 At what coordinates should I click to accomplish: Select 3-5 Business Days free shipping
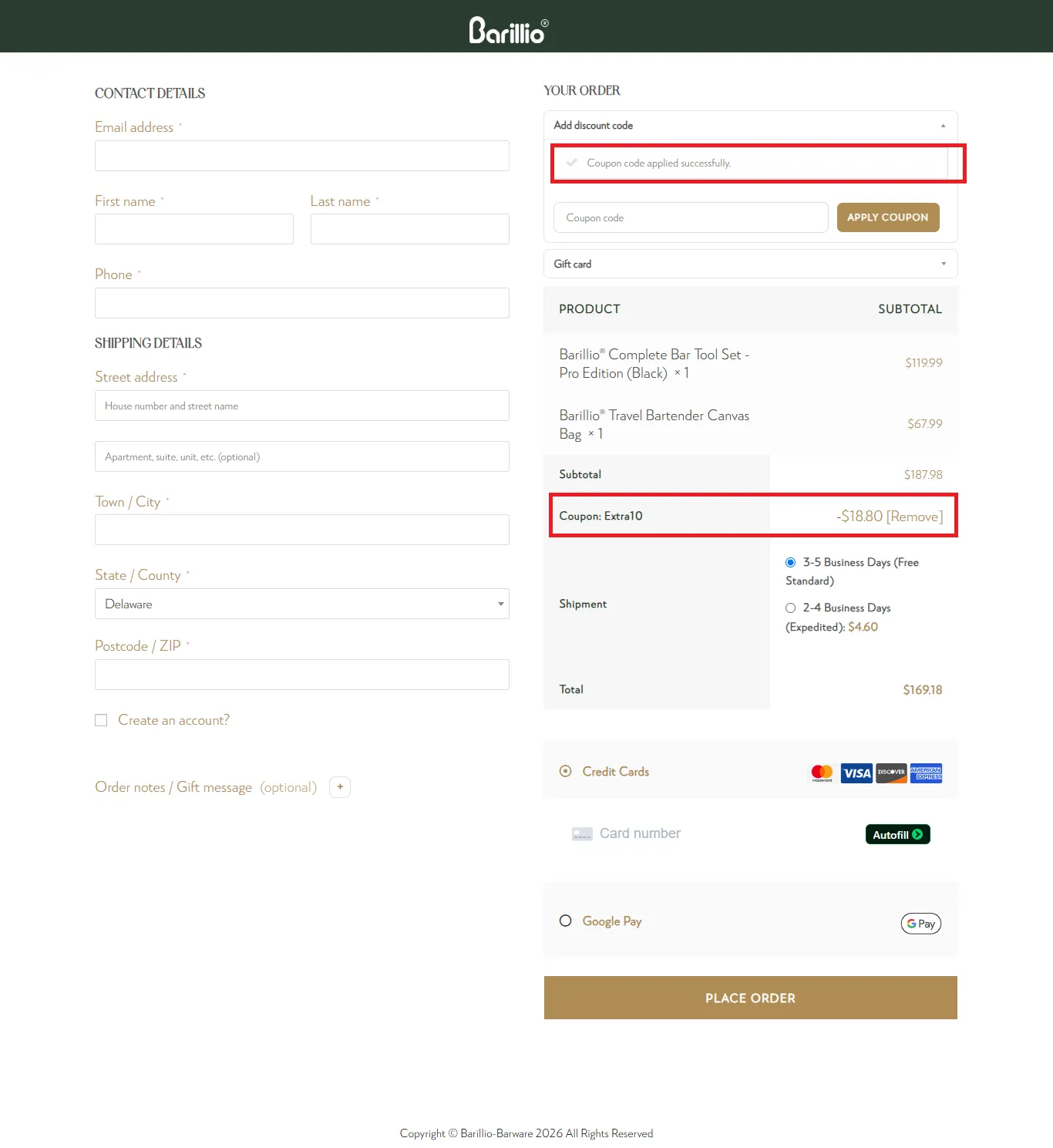pyautogui.click(x=790, y=563)
